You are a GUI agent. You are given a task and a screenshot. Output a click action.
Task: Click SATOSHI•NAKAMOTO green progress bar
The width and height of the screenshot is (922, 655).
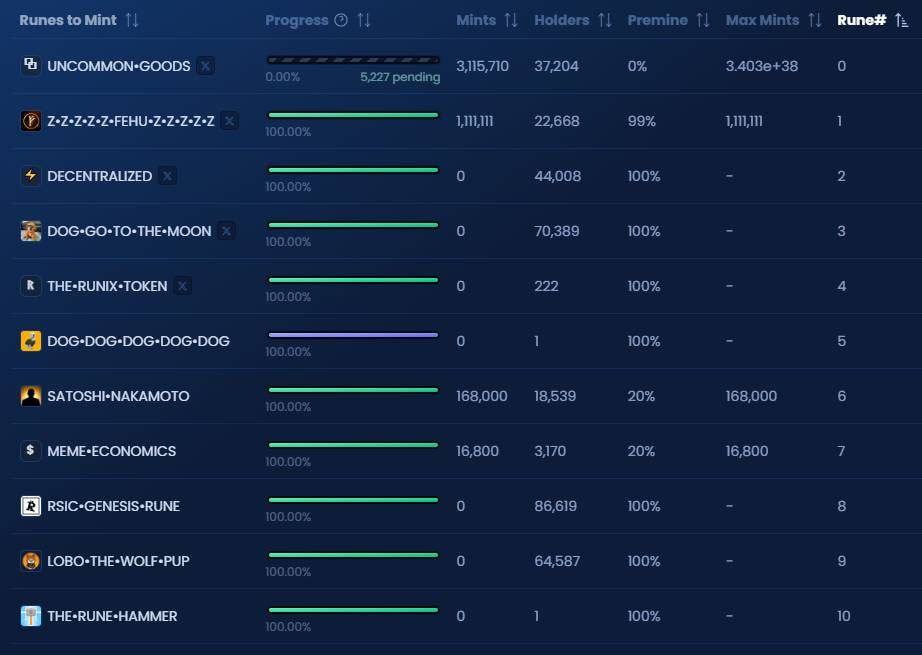353,390
